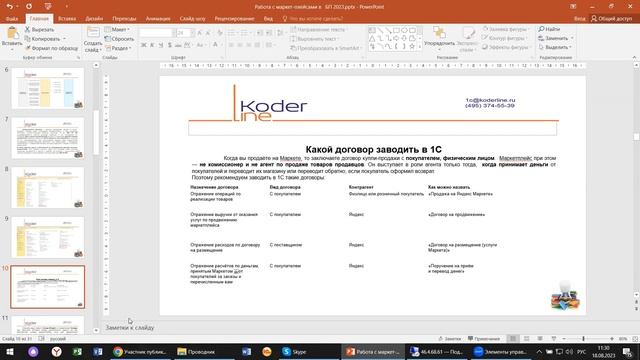The image size is (640, 360).
Task: Click the Общий доступ share button
Action: [611, 19]
